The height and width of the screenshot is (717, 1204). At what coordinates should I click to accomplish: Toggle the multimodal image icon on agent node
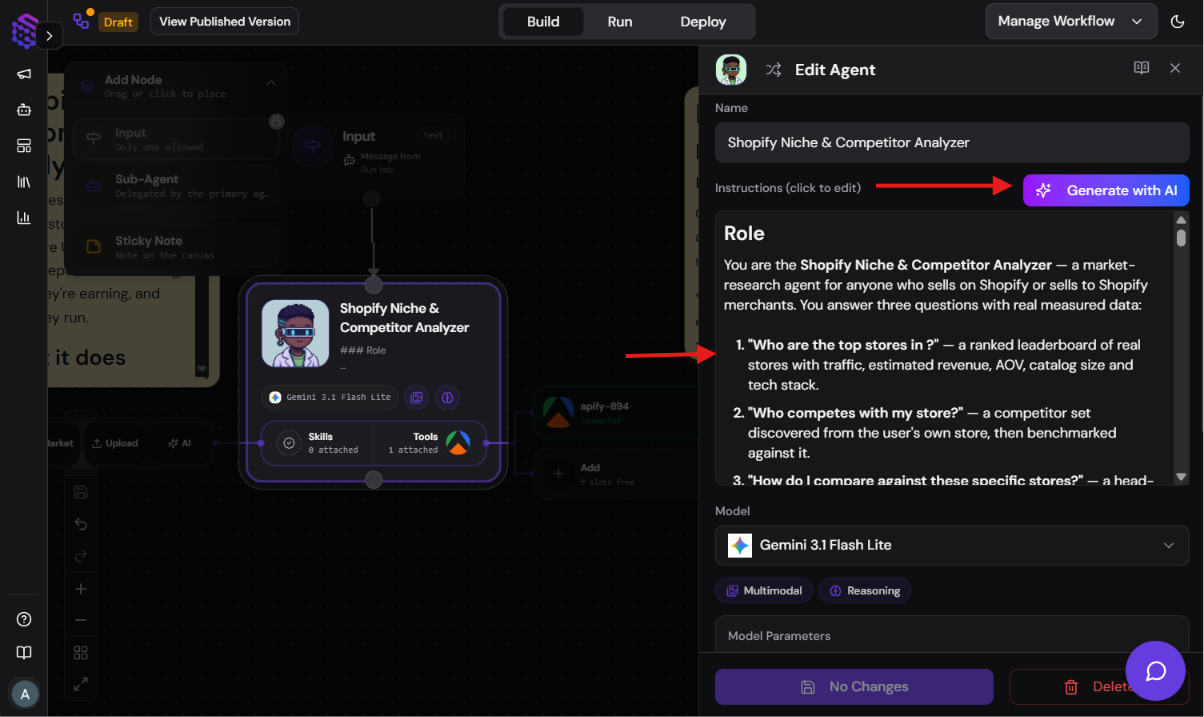pyautogui.click(x=417, y=397)
